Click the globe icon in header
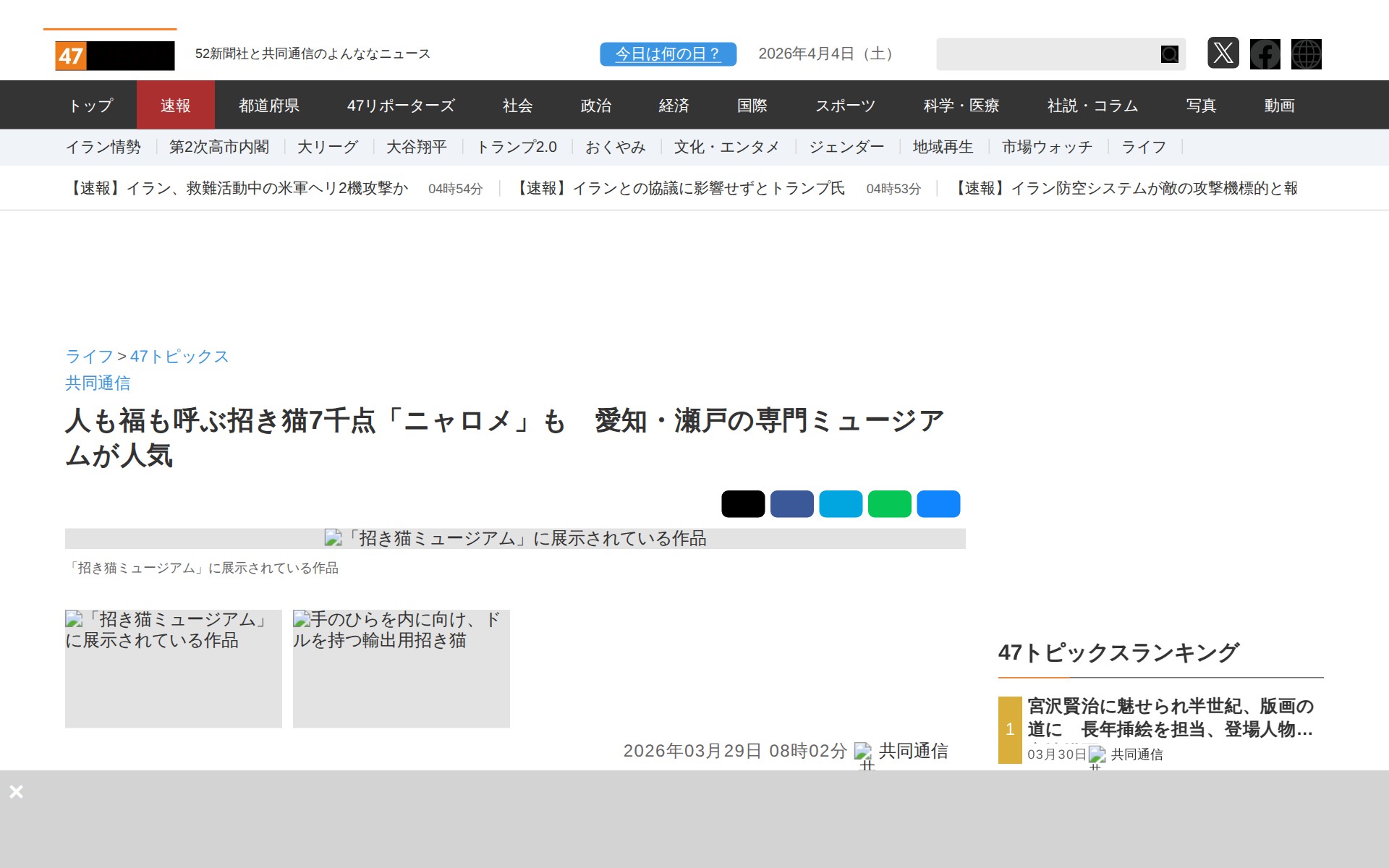The height and width of the screenshot is (868, 1389). [1306, 54]
